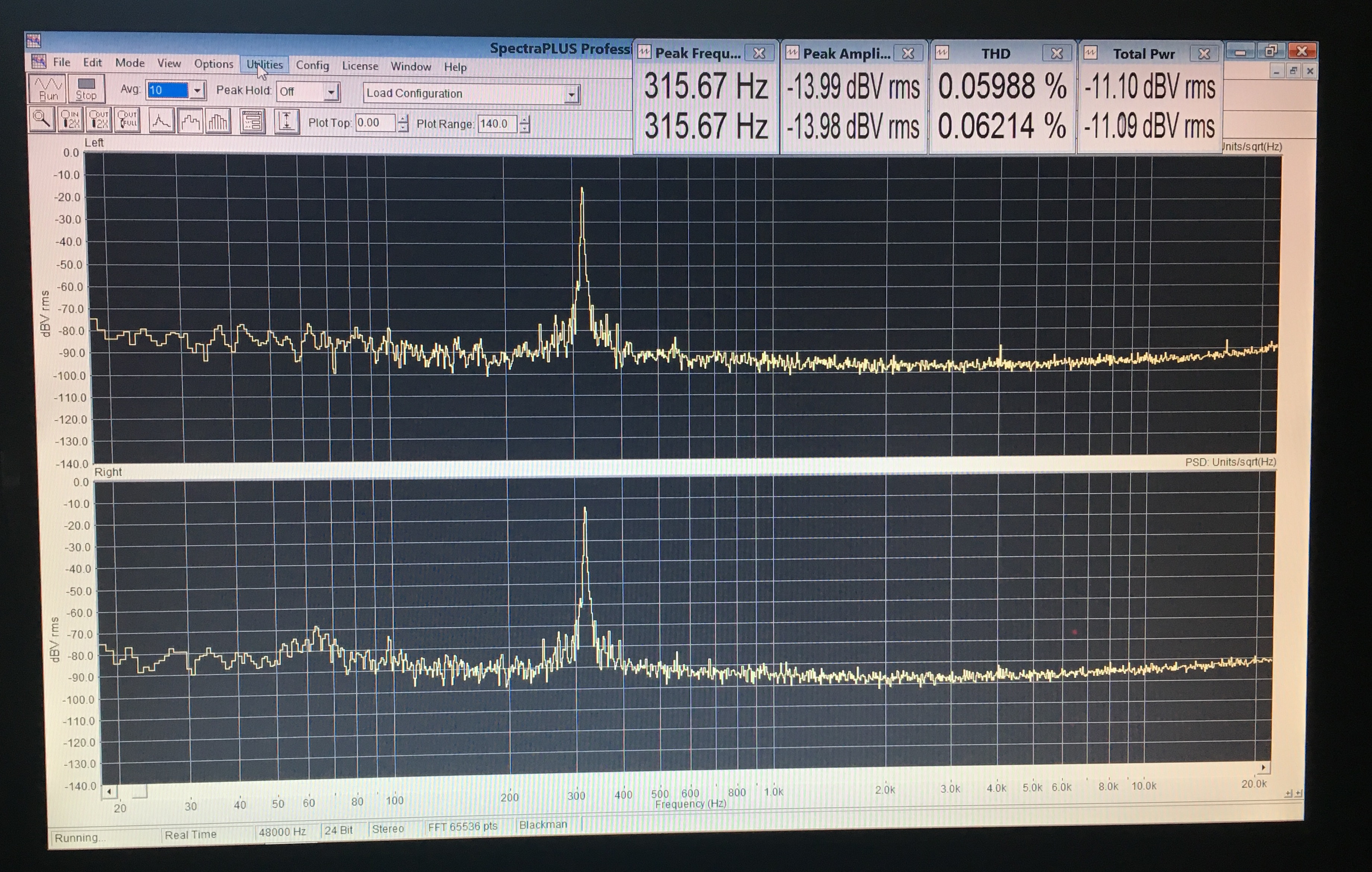Open the plot options dialog icon
1372x872 pixels.
[252, 122]
